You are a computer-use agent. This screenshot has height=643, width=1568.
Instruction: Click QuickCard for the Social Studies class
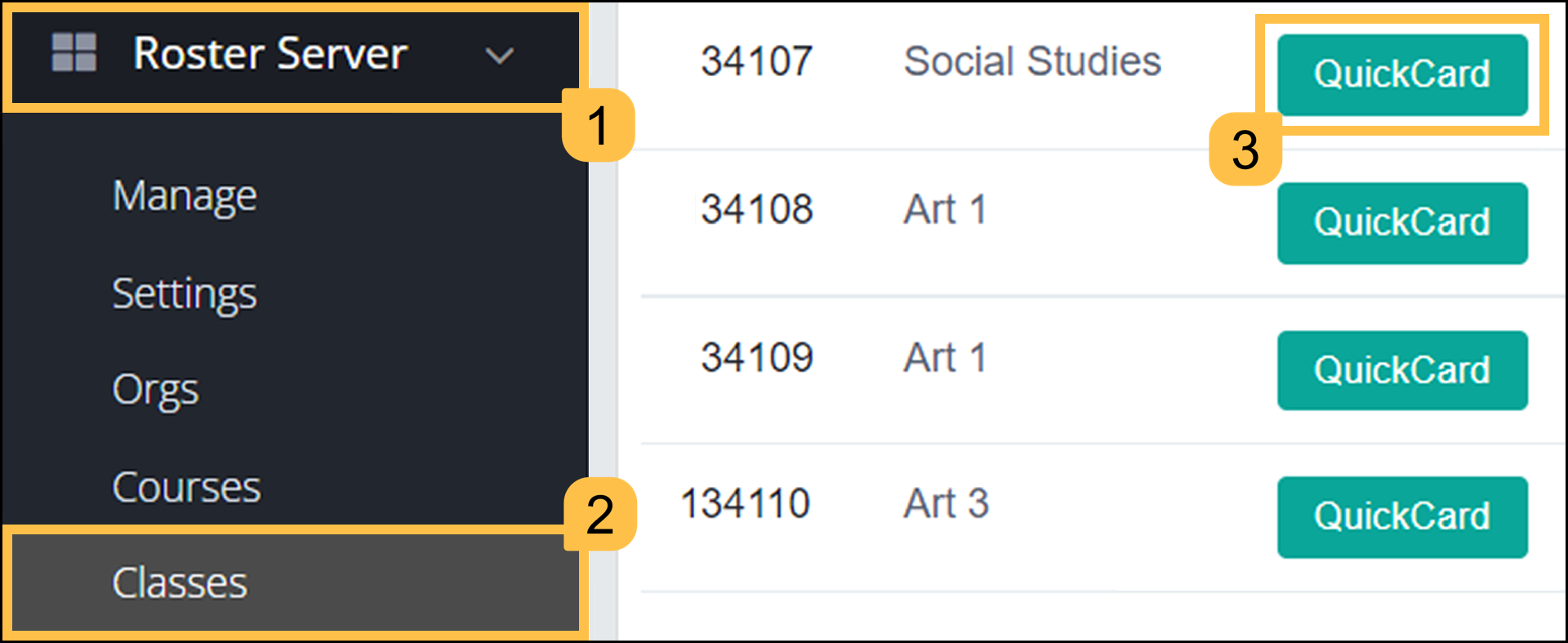1401,74
